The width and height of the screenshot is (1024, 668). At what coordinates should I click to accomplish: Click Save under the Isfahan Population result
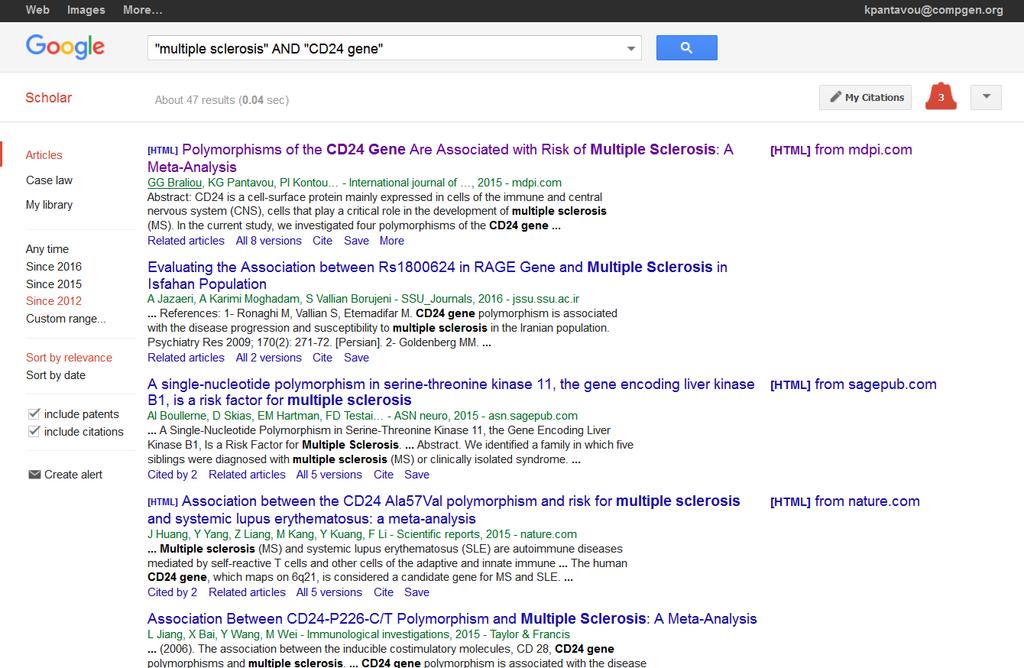point(357,357)
